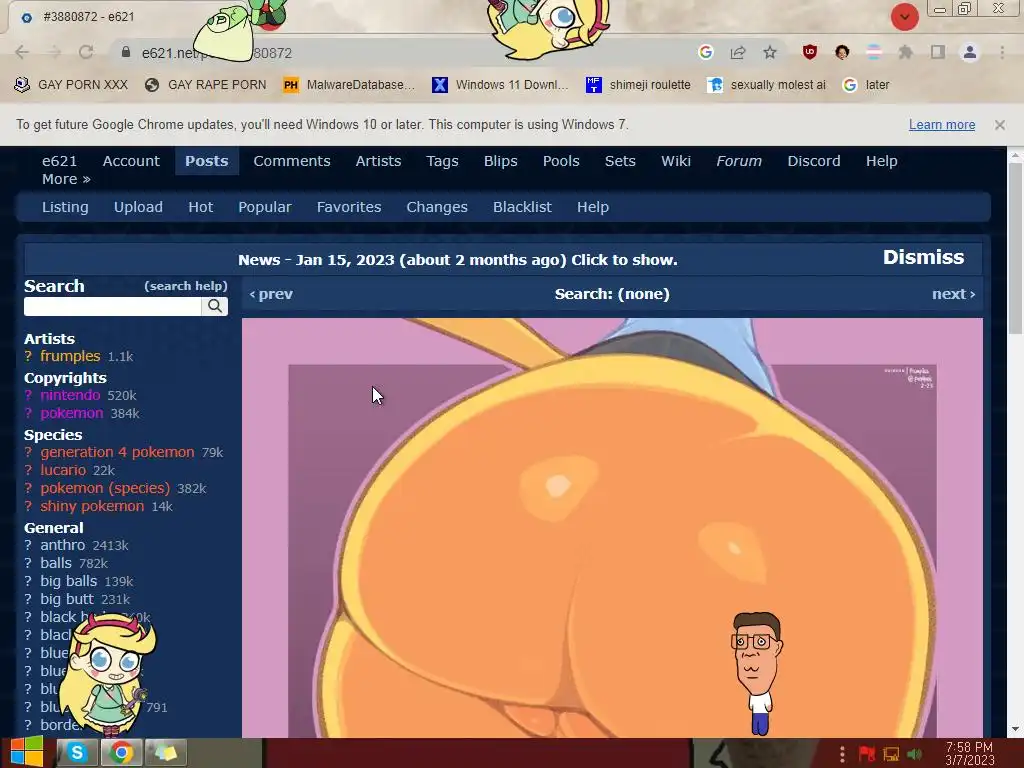Viewport: 1024px width, 768px height.
Task: Open the Sets page
Action: (x=620, y=161)
